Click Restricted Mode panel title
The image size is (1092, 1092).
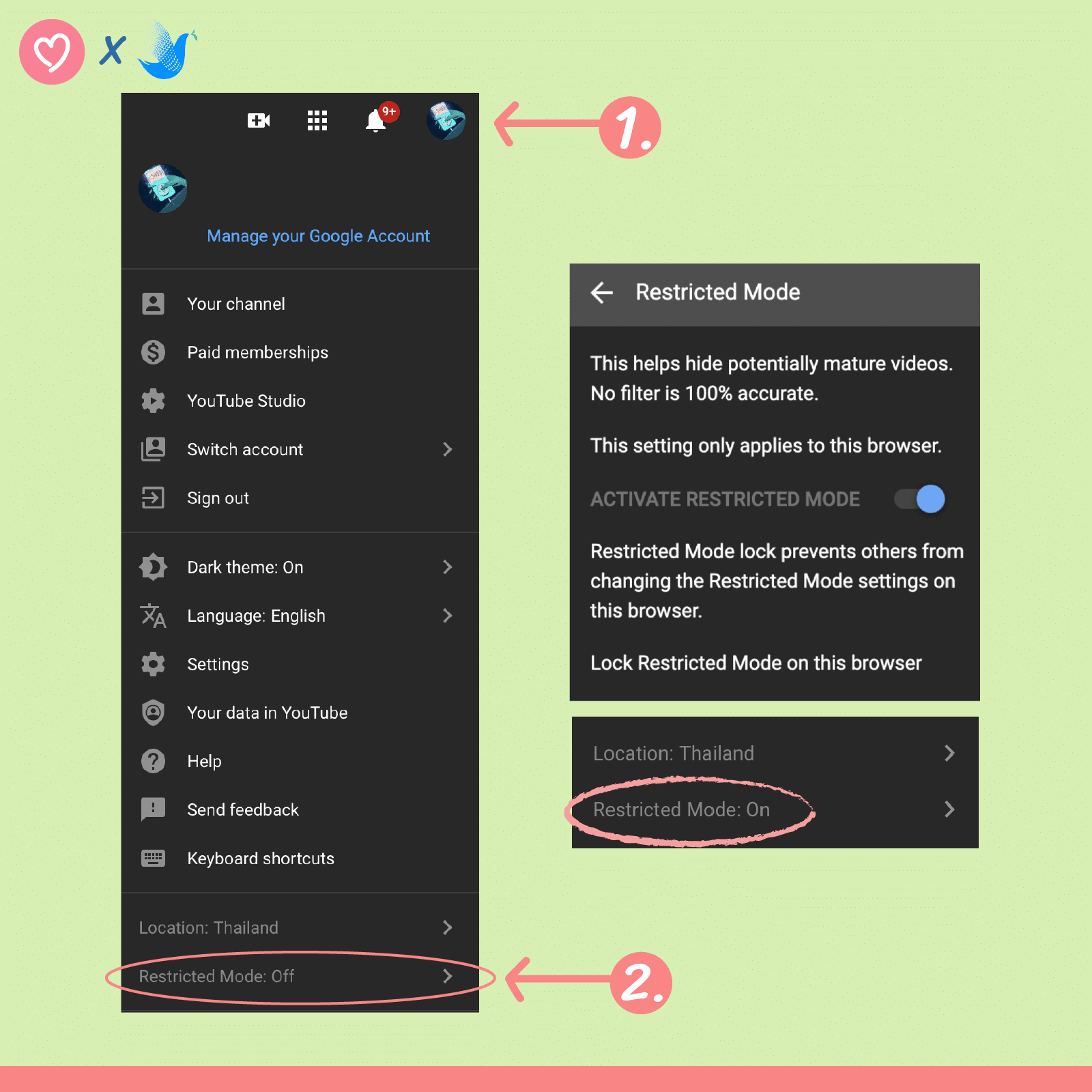717,292
